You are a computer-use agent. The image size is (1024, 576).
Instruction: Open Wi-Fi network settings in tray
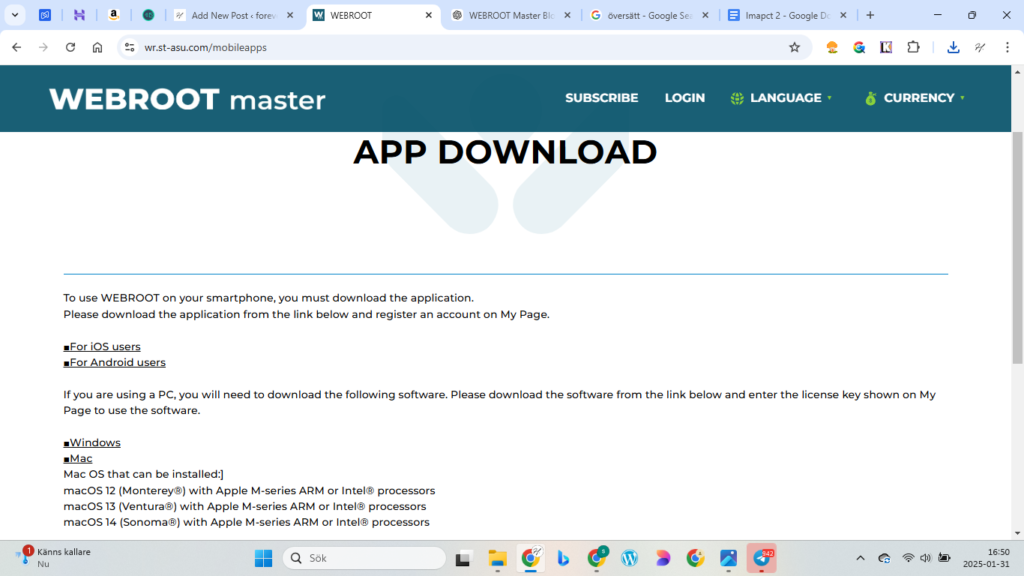coord(908,558)
